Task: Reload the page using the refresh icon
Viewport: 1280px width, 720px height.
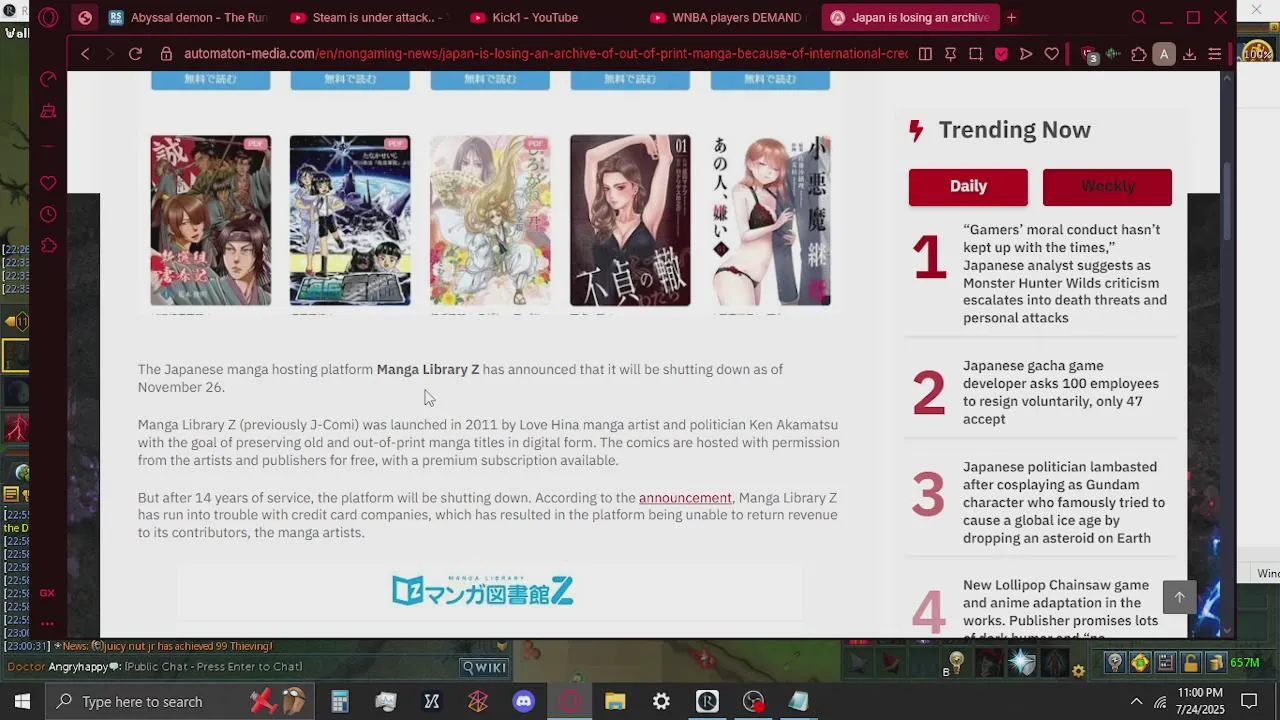Action: [x=135, y=54]
